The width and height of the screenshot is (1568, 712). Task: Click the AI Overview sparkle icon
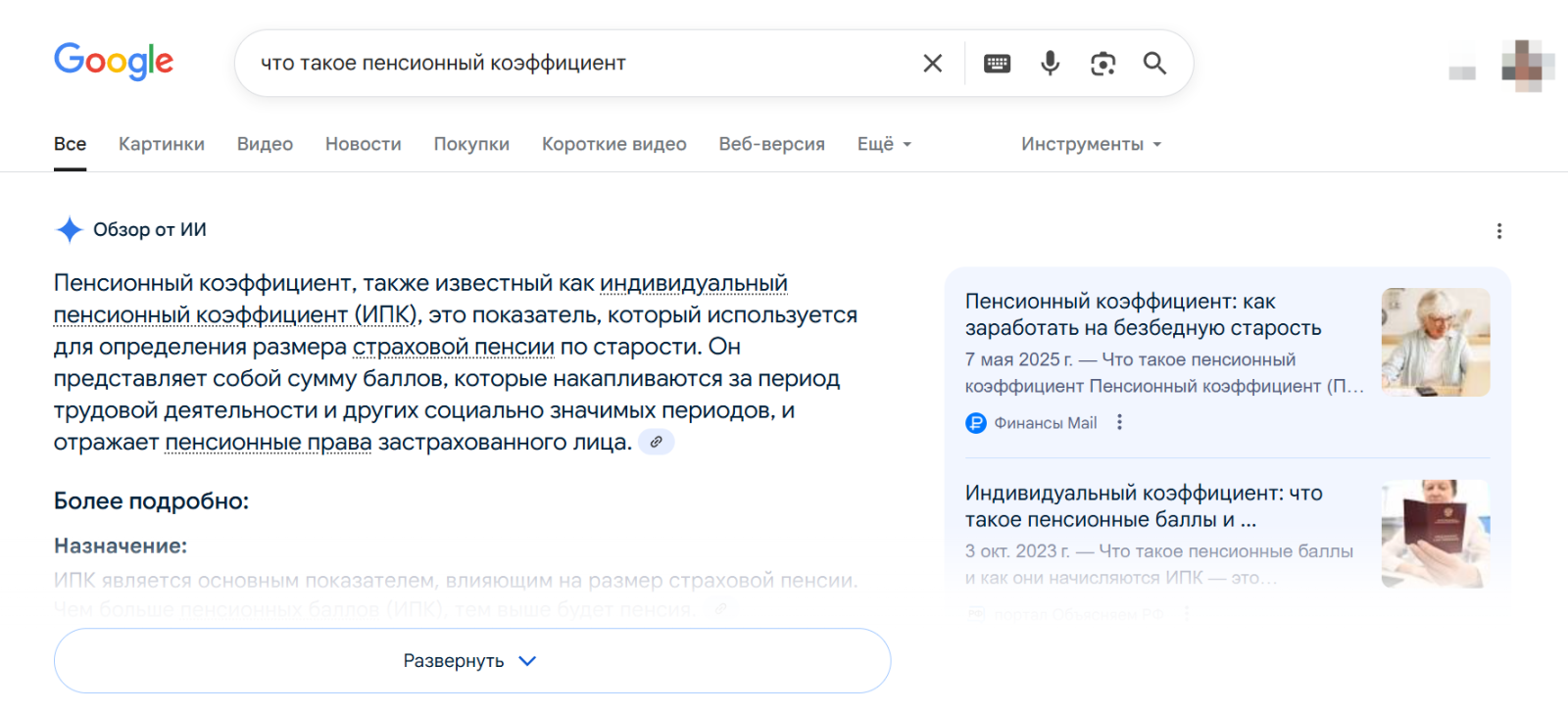pyautogui.click(x=67, y=229)
